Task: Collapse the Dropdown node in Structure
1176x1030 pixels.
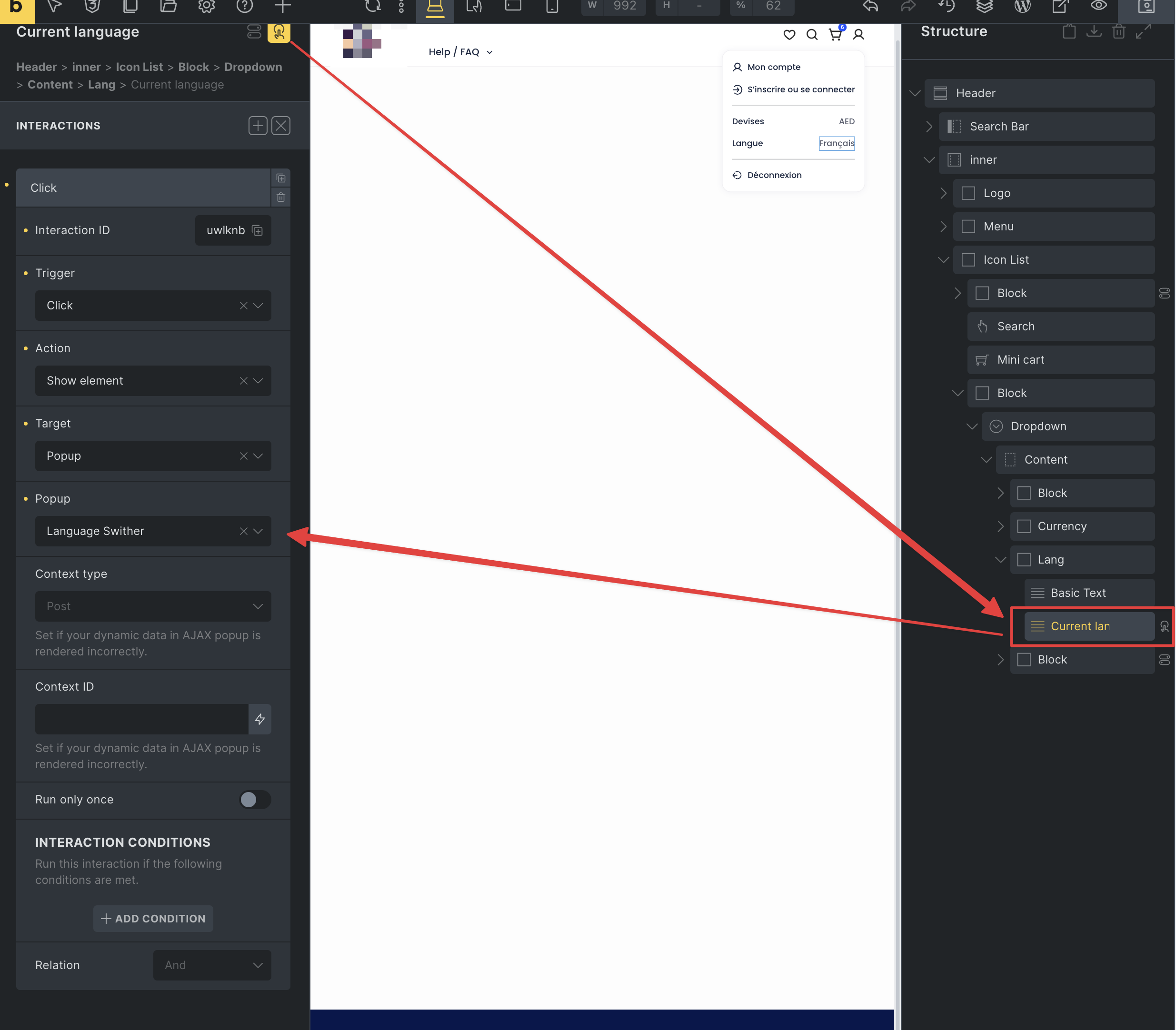Action: click(972, 426)
